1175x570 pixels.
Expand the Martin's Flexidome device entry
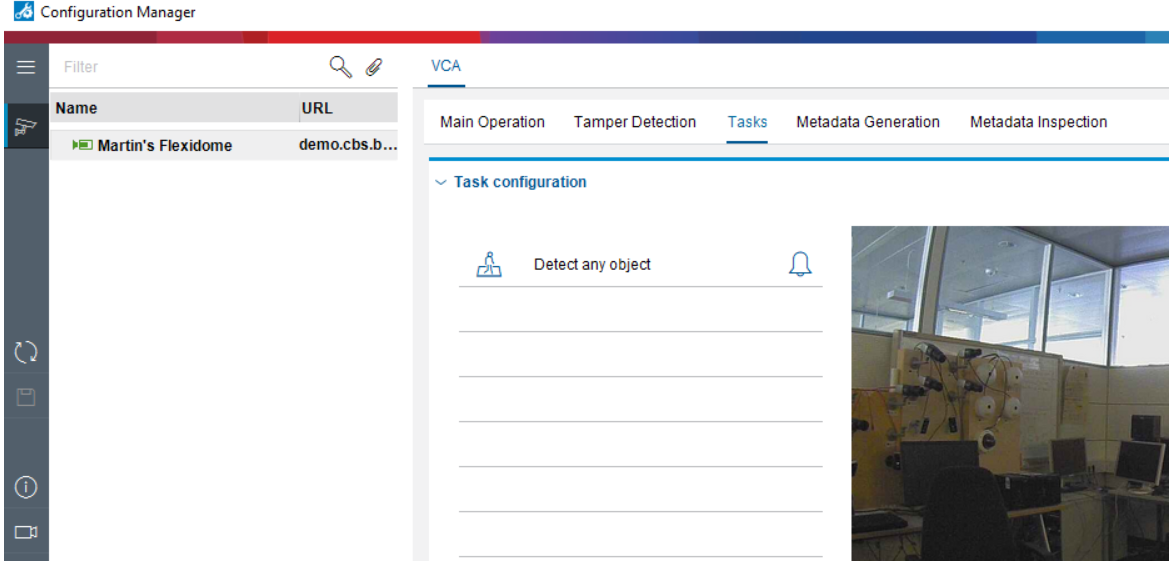click(x=76, y=146)
